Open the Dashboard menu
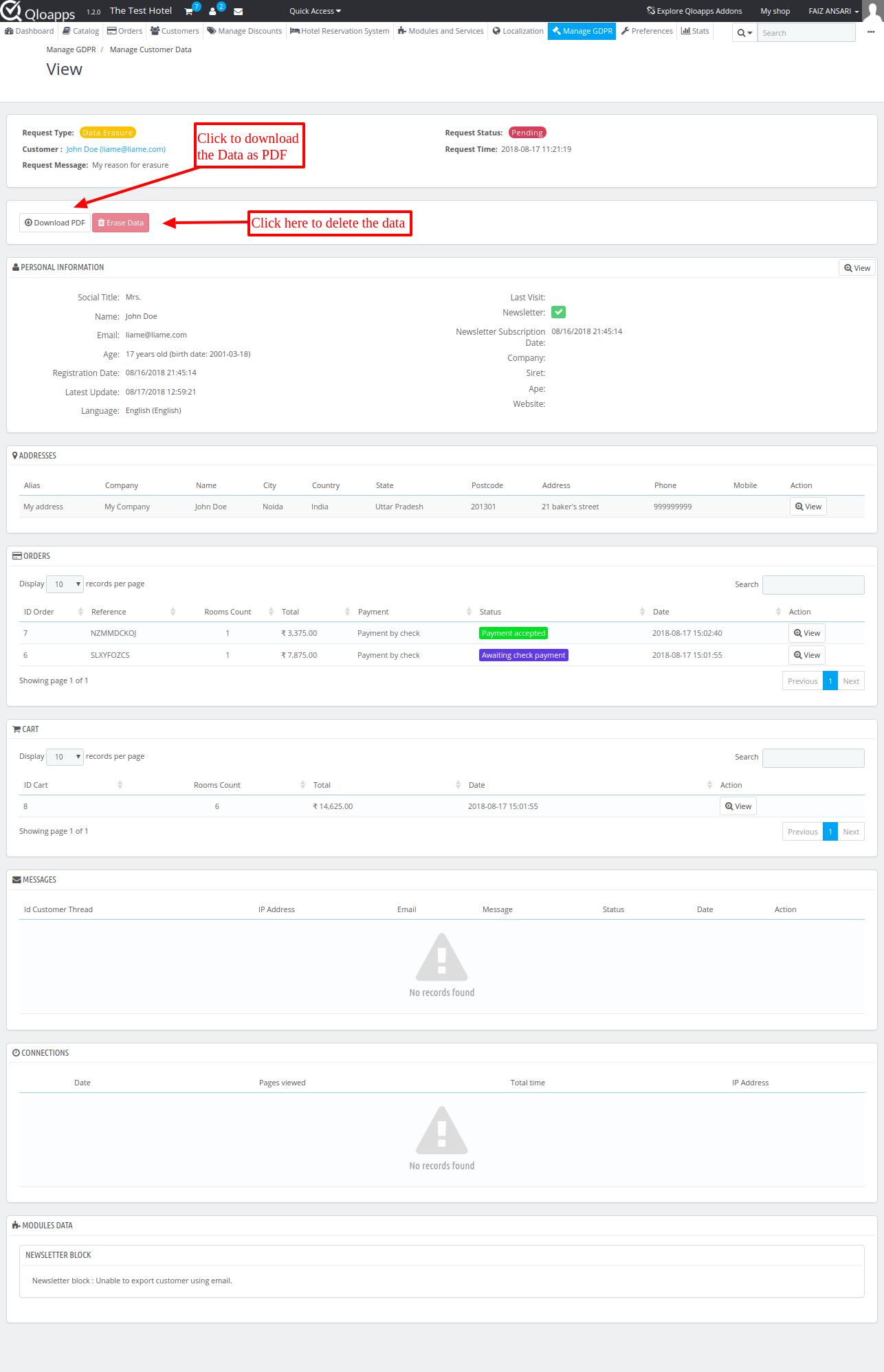This screenshot has height=1372, width=884. point(29,31)
